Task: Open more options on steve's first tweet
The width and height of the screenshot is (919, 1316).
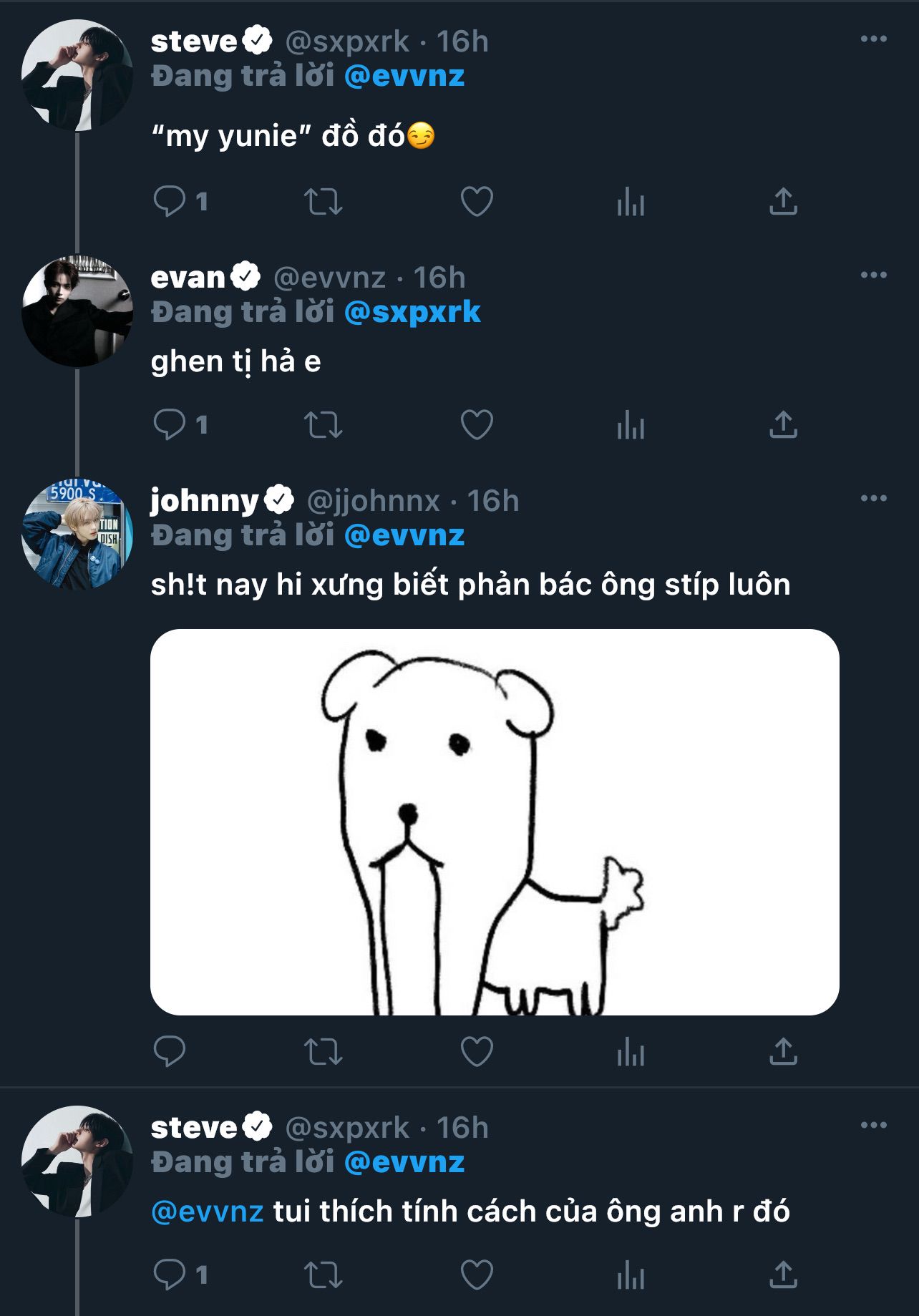Action: click(x=873, y=39)
